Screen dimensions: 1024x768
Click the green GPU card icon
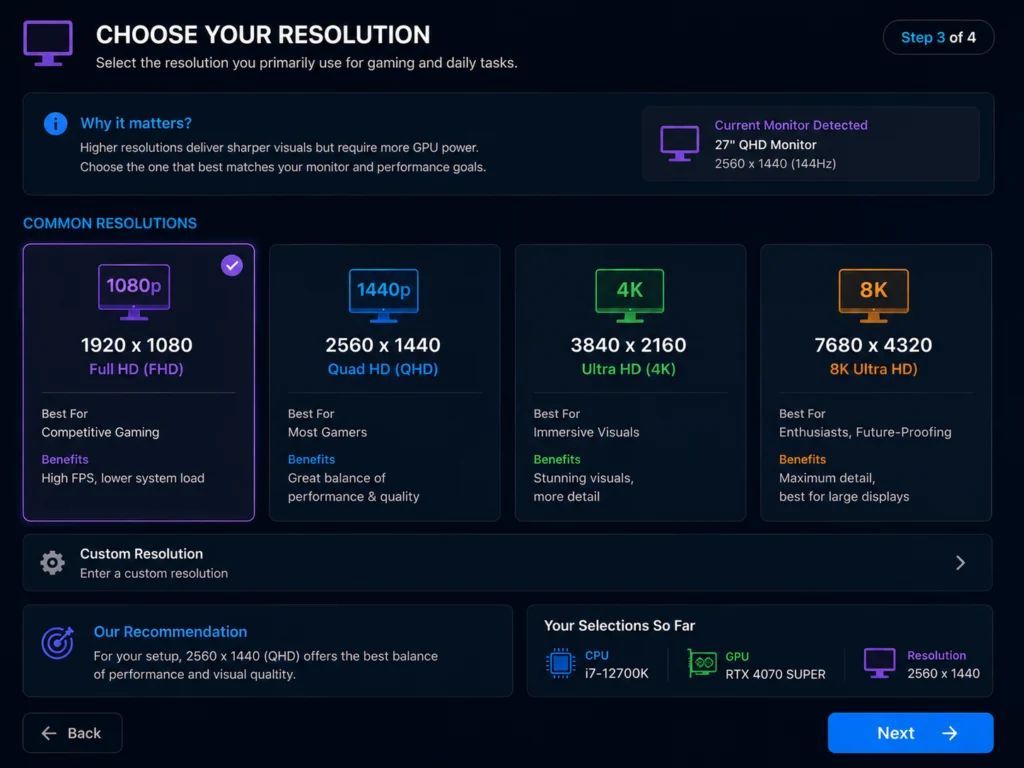point(702,664)
